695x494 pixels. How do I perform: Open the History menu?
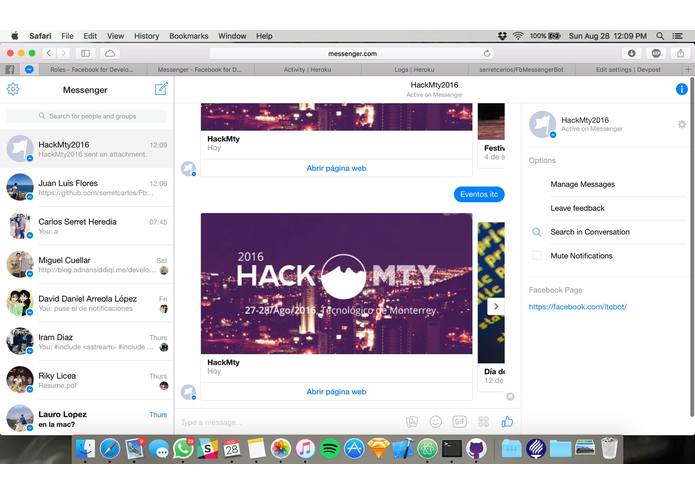click(x=146, y=36)
